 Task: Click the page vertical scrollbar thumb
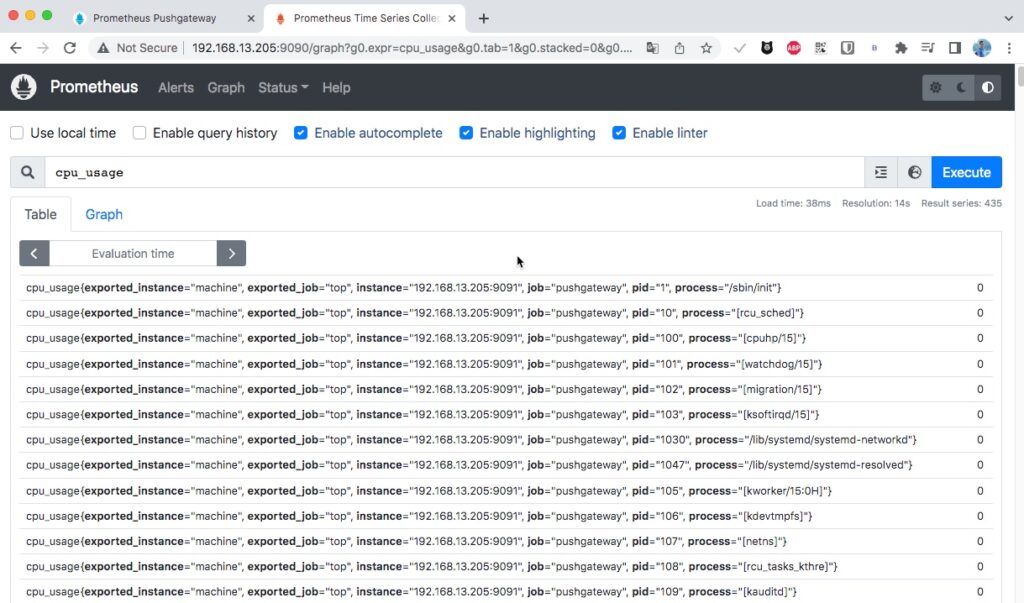tap(1019, 76)
